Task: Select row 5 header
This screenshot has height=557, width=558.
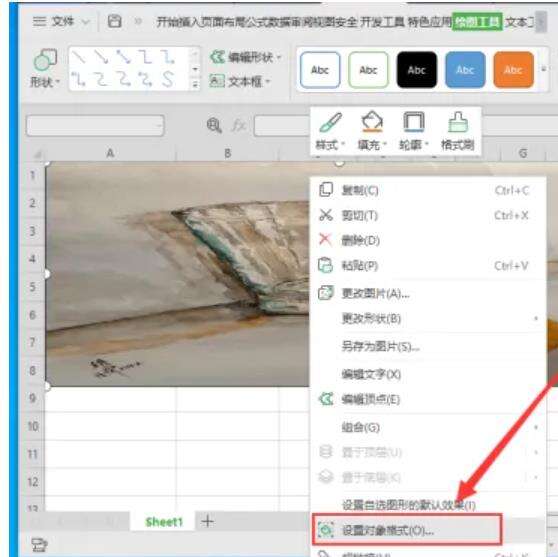Action: 32,287
